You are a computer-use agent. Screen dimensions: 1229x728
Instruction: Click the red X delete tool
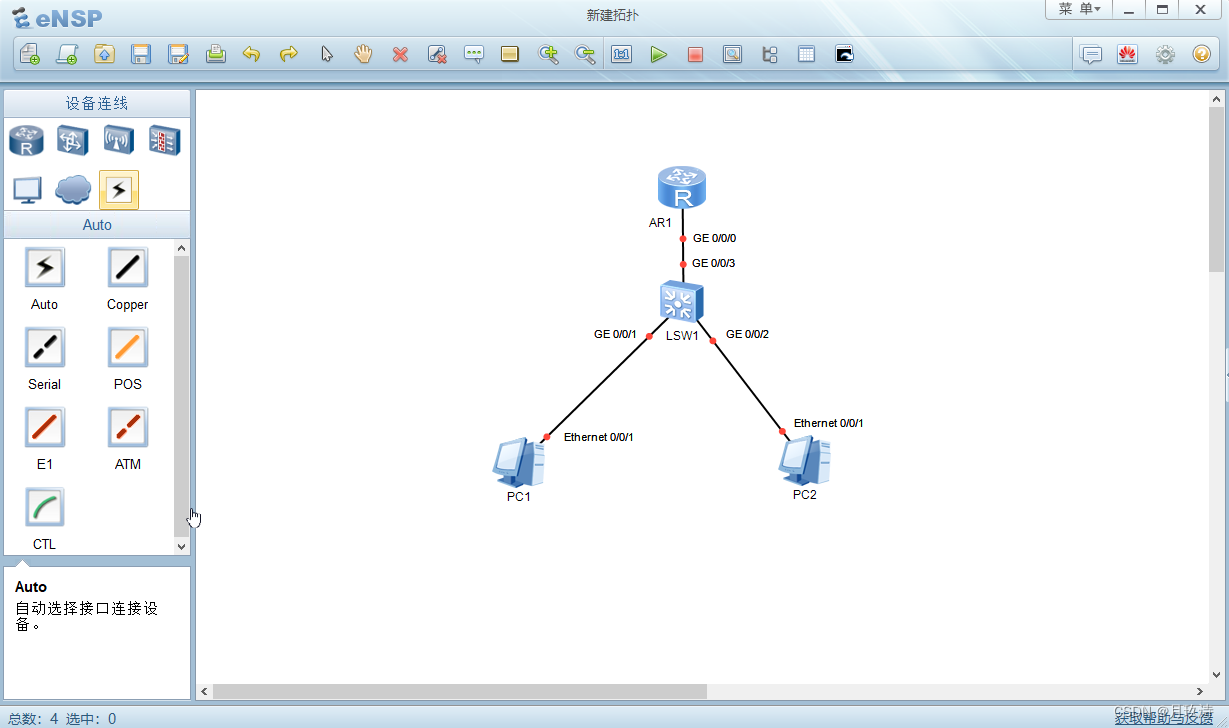tap(400, 54)
